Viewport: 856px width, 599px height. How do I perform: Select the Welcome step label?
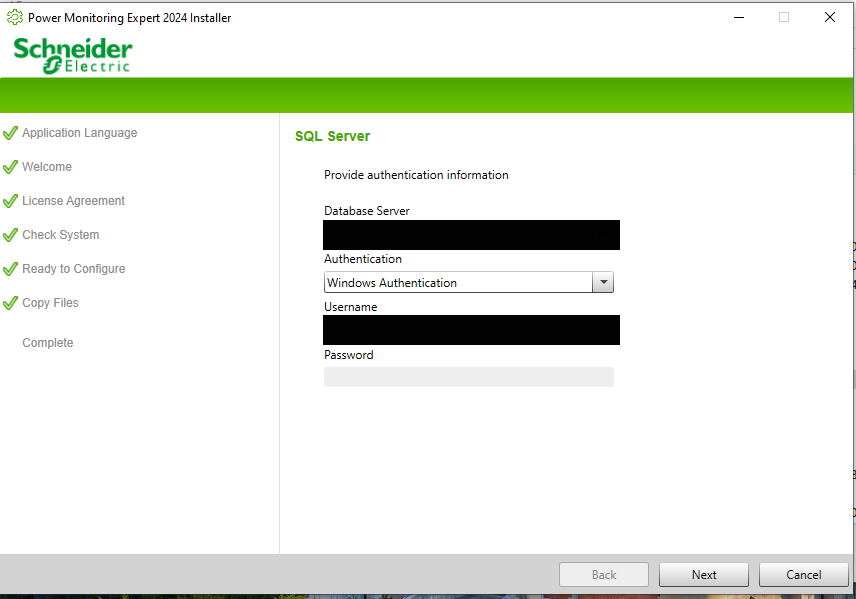pos(47,167)
